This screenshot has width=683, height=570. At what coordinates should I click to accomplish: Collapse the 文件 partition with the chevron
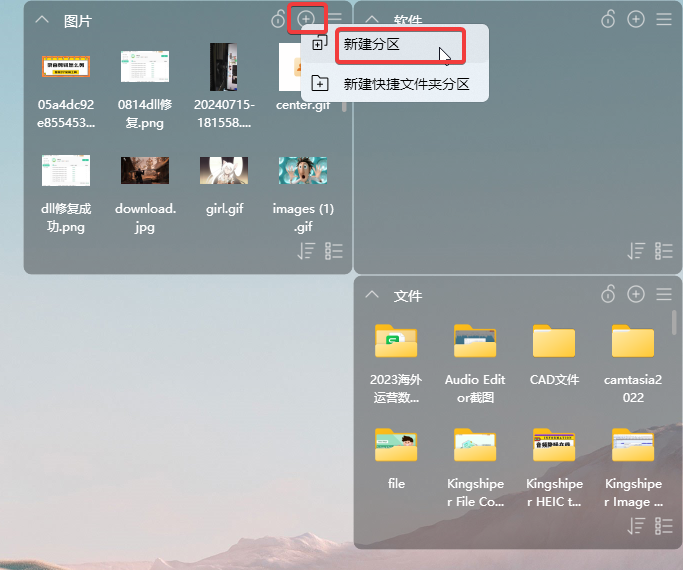(x=372, y=295)
